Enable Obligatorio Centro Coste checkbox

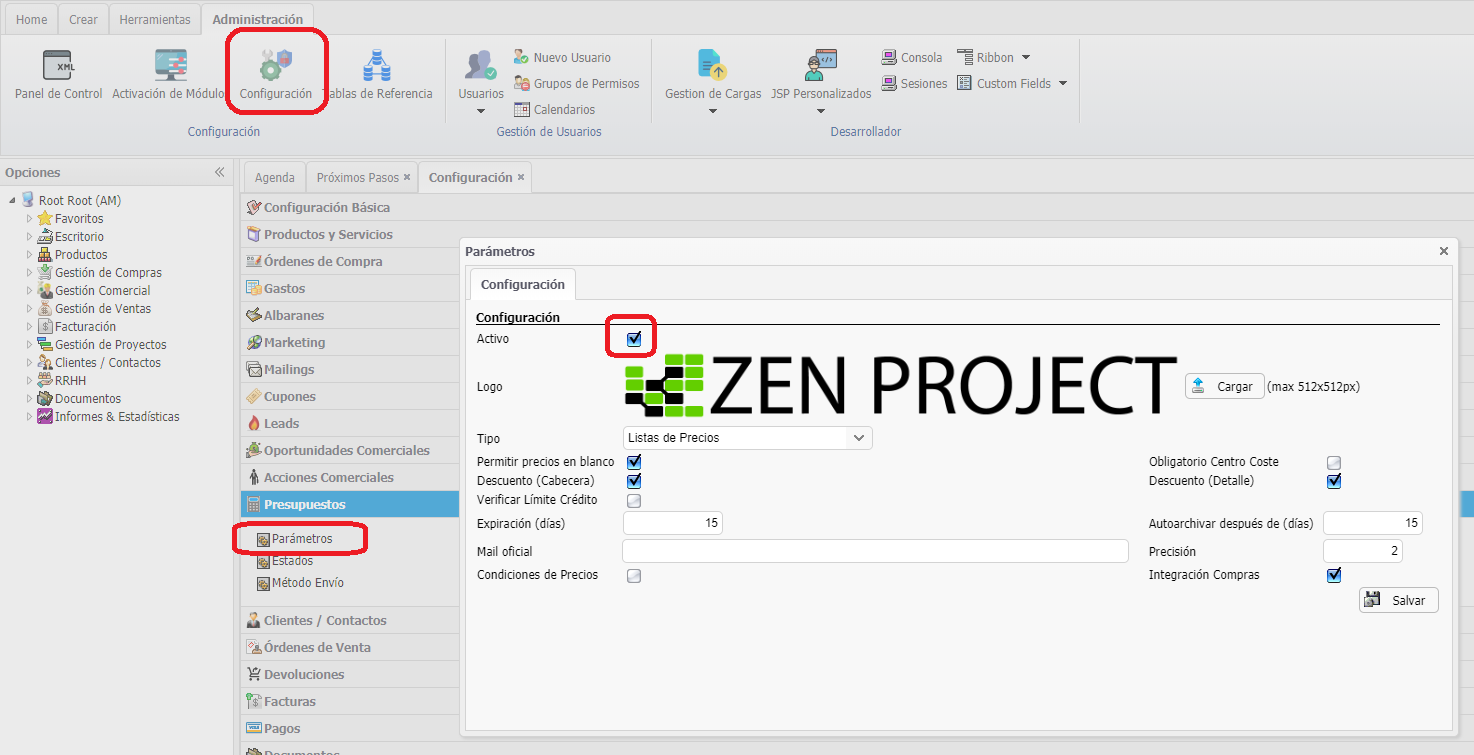click(x=1333, y=462)
